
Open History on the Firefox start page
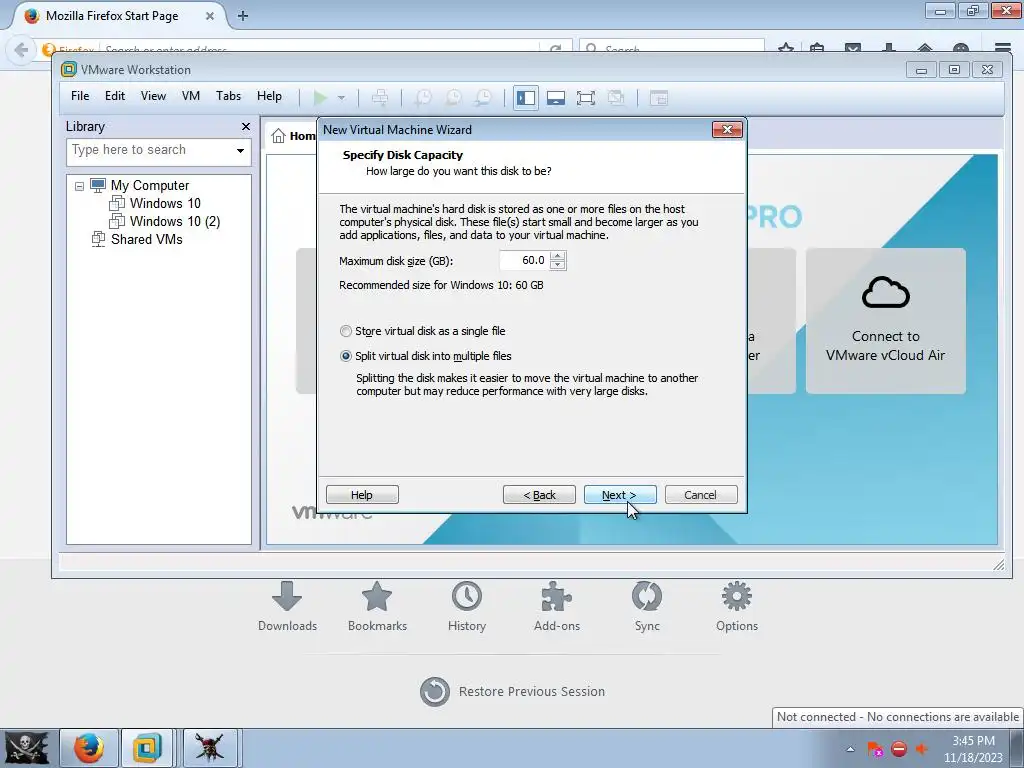[x=466, y=607]
